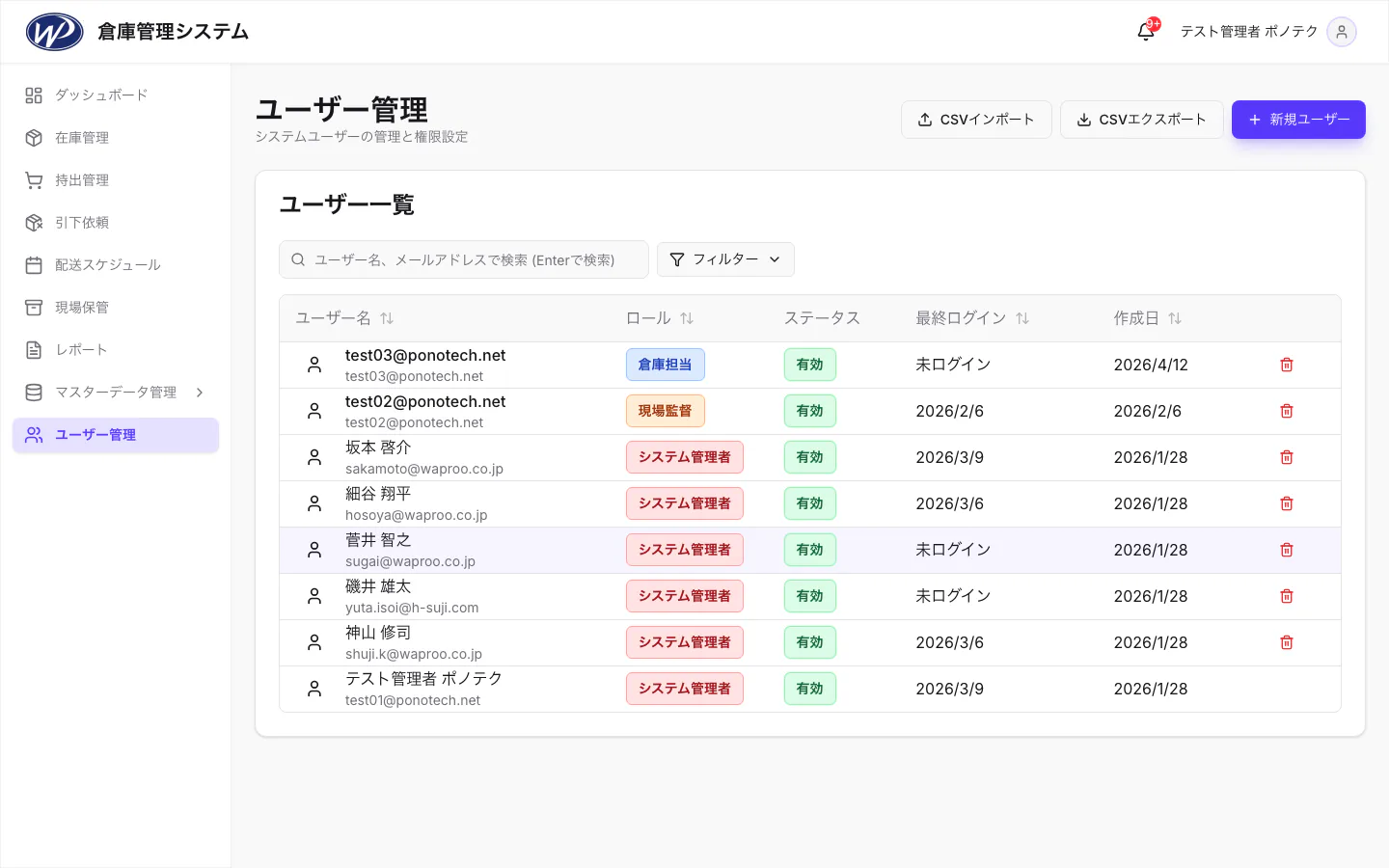This screenshot has width=1389, height=868.
Task: Click person icon beside テスト管理者 ポノテク row
Action: (314, 689)
